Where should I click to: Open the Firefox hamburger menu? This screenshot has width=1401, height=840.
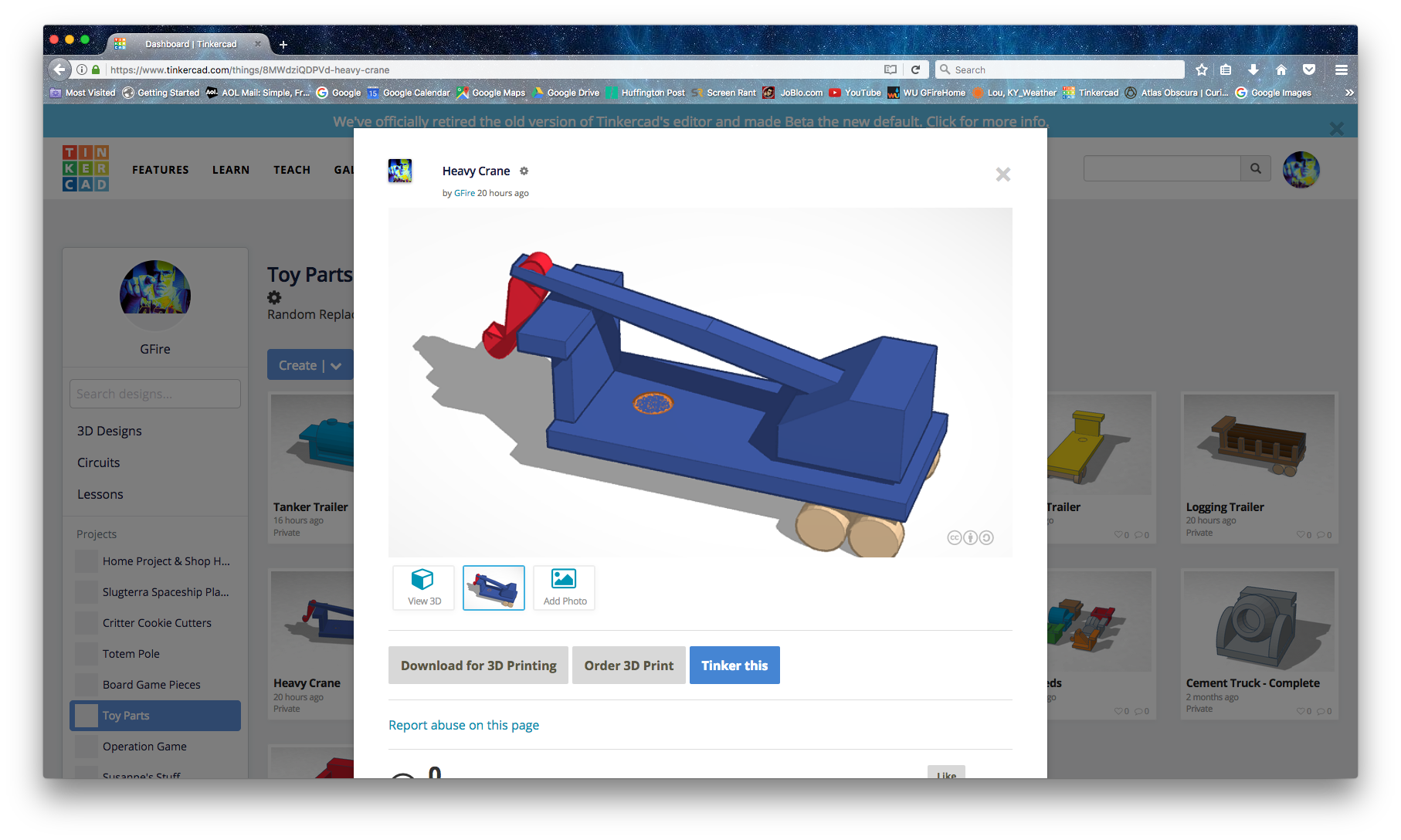(1342, 69)
